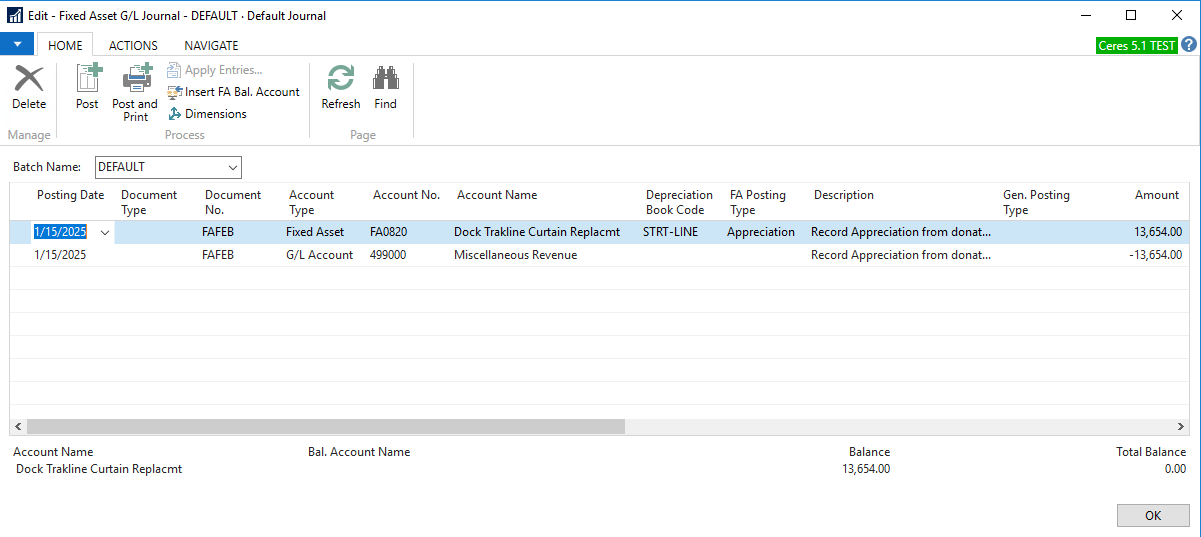Click the Account Type column header

(311, 202)
